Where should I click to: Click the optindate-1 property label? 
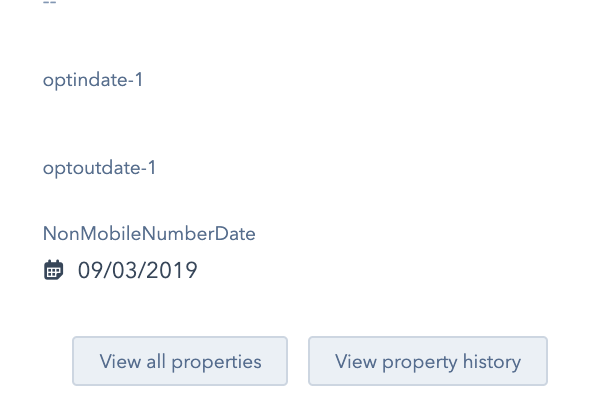[93, 81]
